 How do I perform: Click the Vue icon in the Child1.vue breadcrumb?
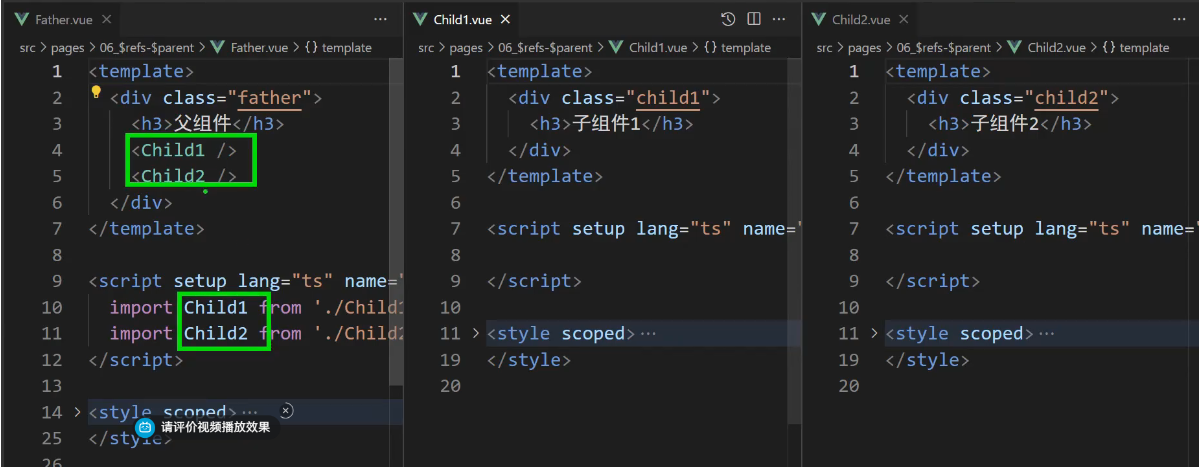617,47
